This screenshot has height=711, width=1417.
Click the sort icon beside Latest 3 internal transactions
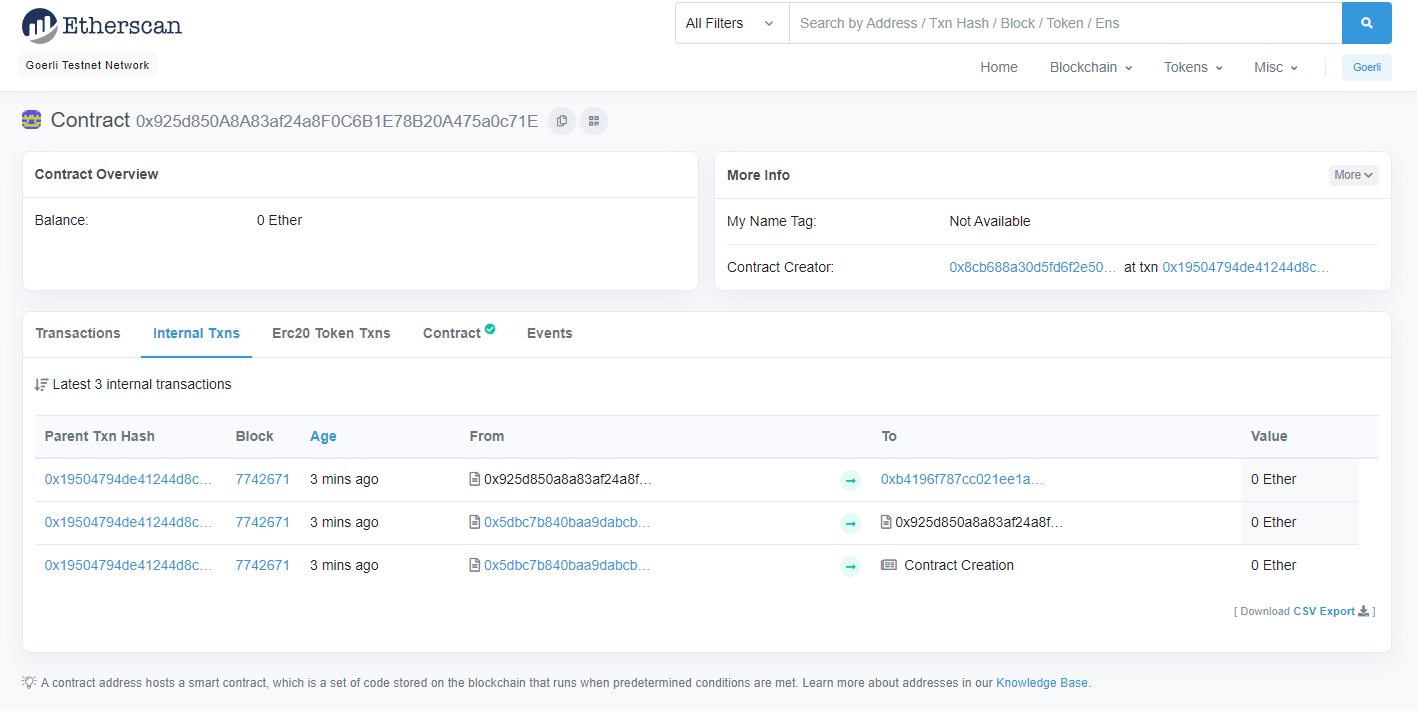click(42, 384)
